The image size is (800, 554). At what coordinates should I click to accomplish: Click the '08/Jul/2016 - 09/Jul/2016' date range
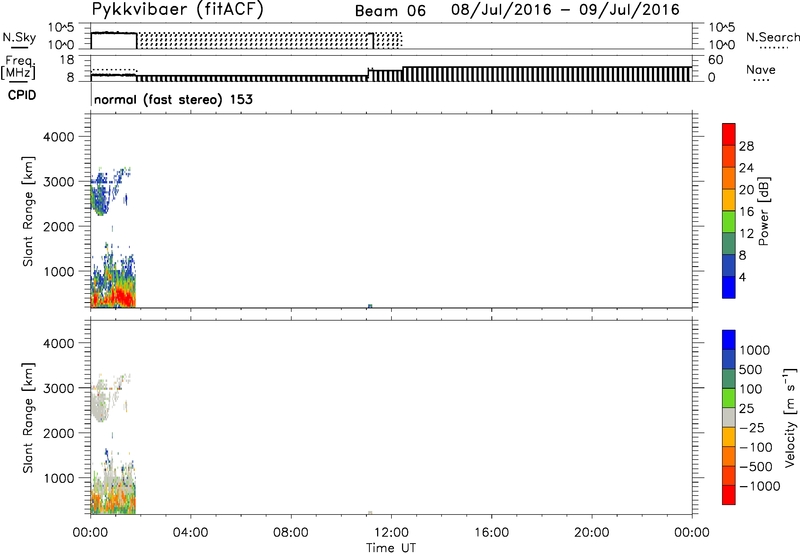pos(565,10)
